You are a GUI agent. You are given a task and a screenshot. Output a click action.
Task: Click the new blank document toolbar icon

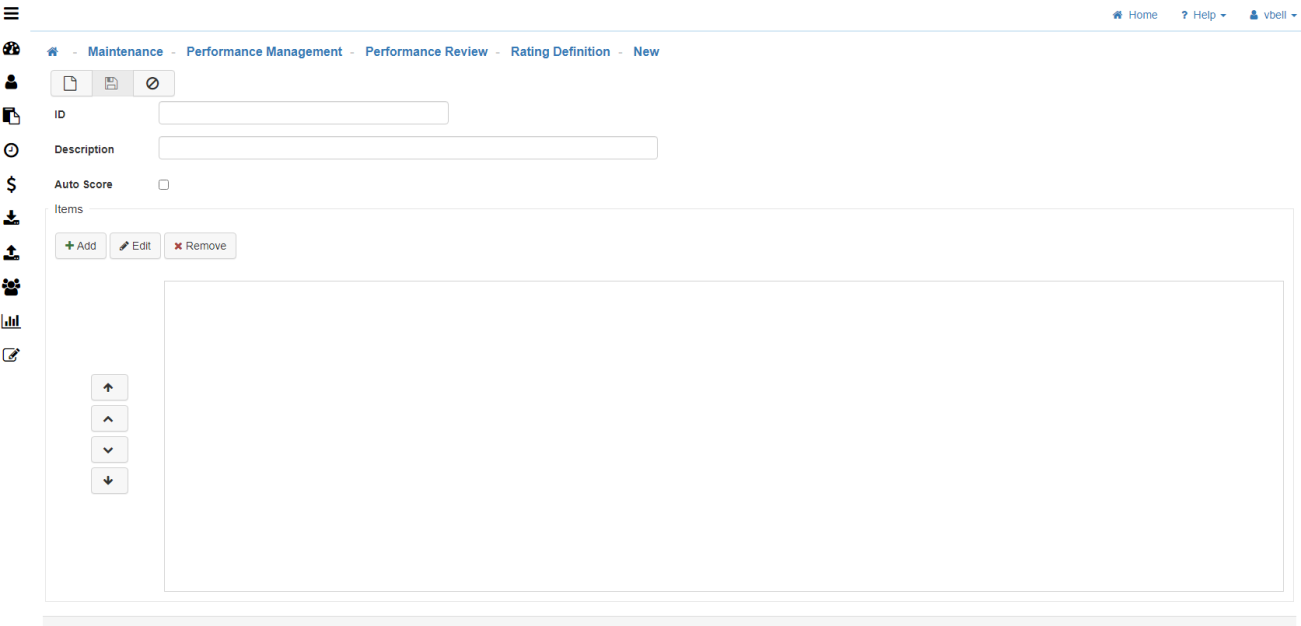tap(71, 84)
